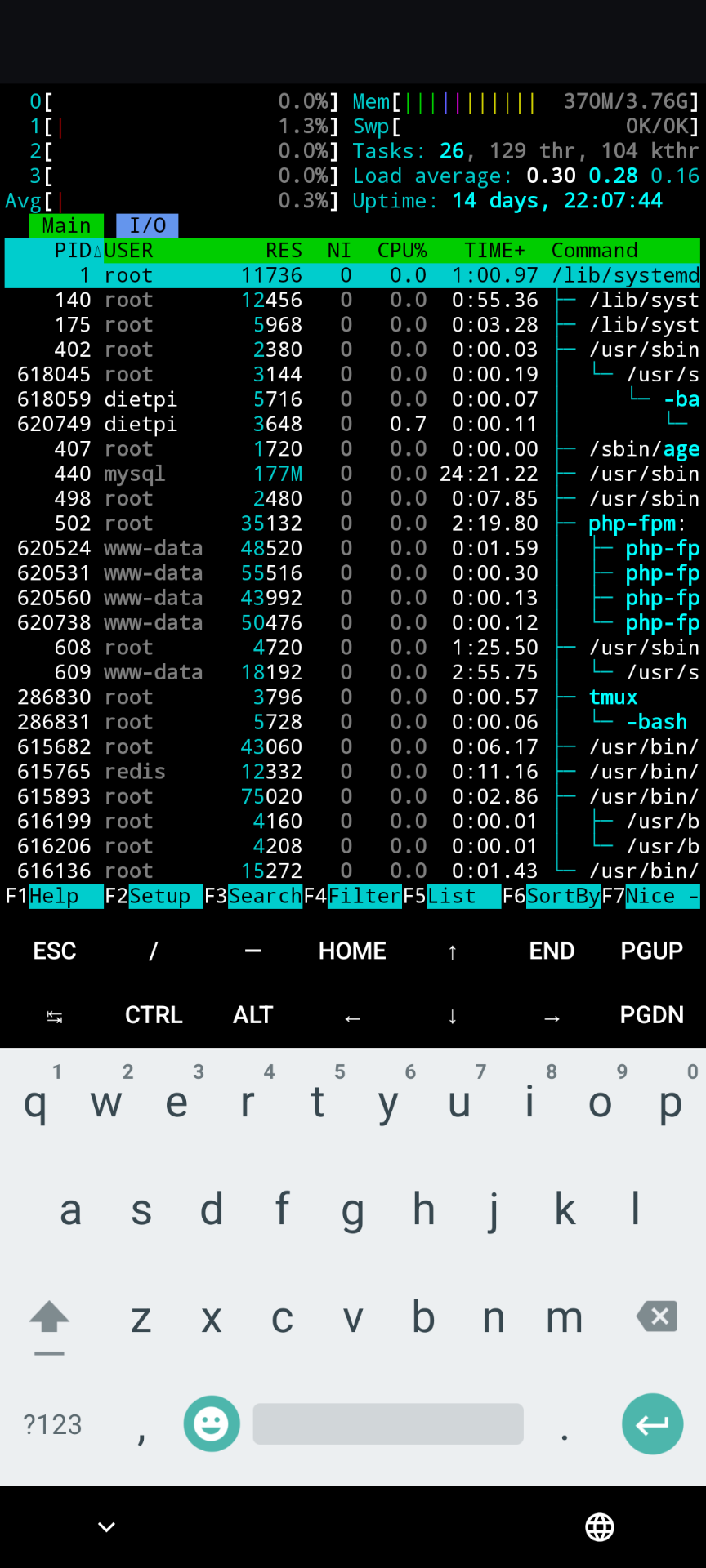Click CPU core 1 meter showing 1.3%
This screenshot has width=706, height=1568.
(x=184, y=127)
